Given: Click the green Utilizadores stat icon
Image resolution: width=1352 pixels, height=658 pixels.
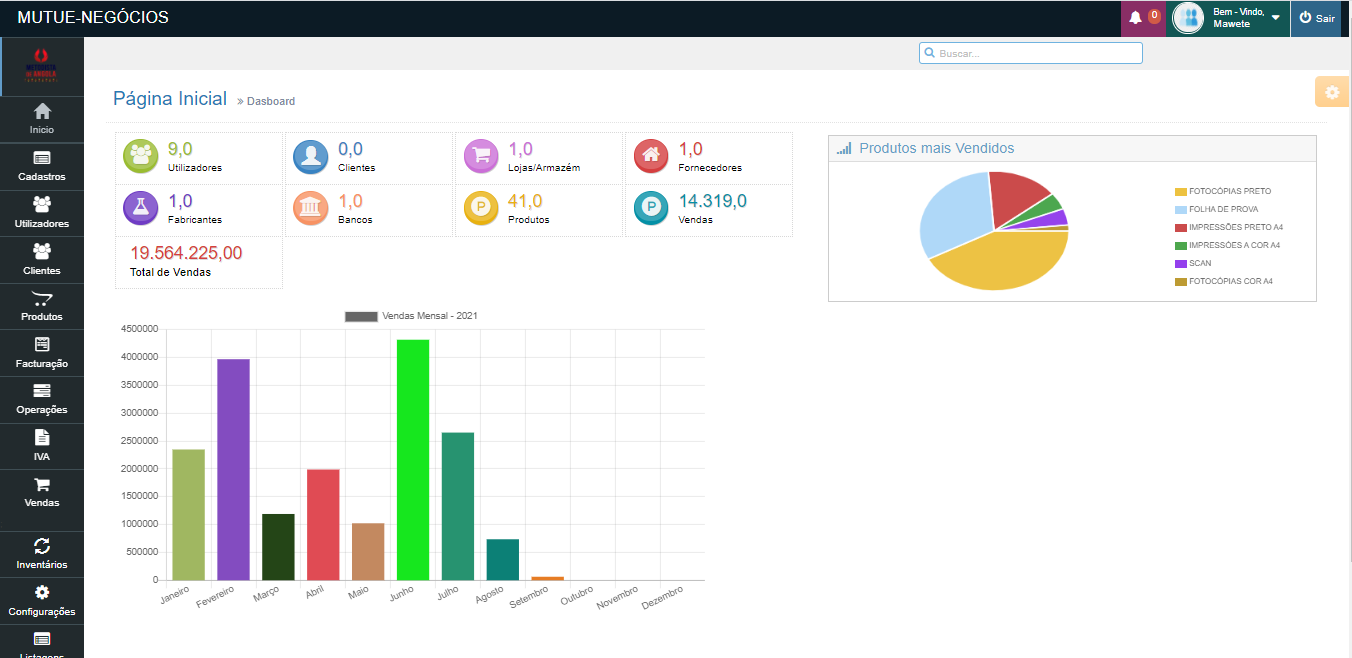Looking at the screenshot, I should click(141, 156).
